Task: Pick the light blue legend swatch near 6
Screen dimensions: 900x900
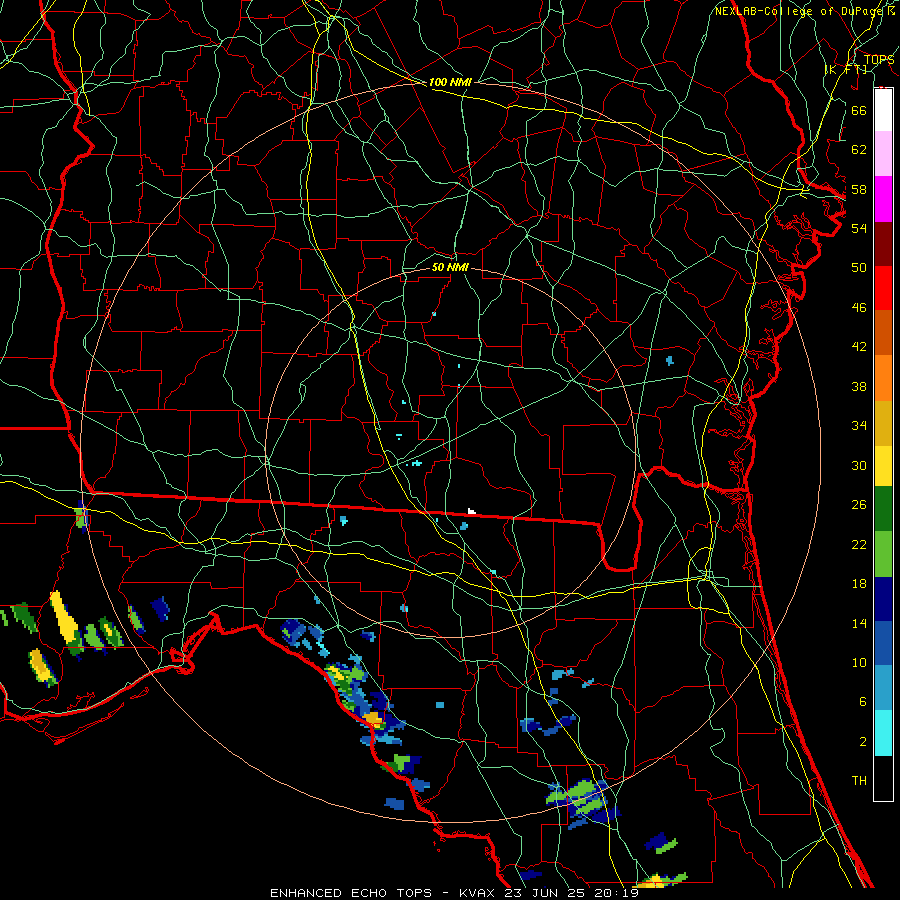Action: pyautogui.click(x=883, y=688)
